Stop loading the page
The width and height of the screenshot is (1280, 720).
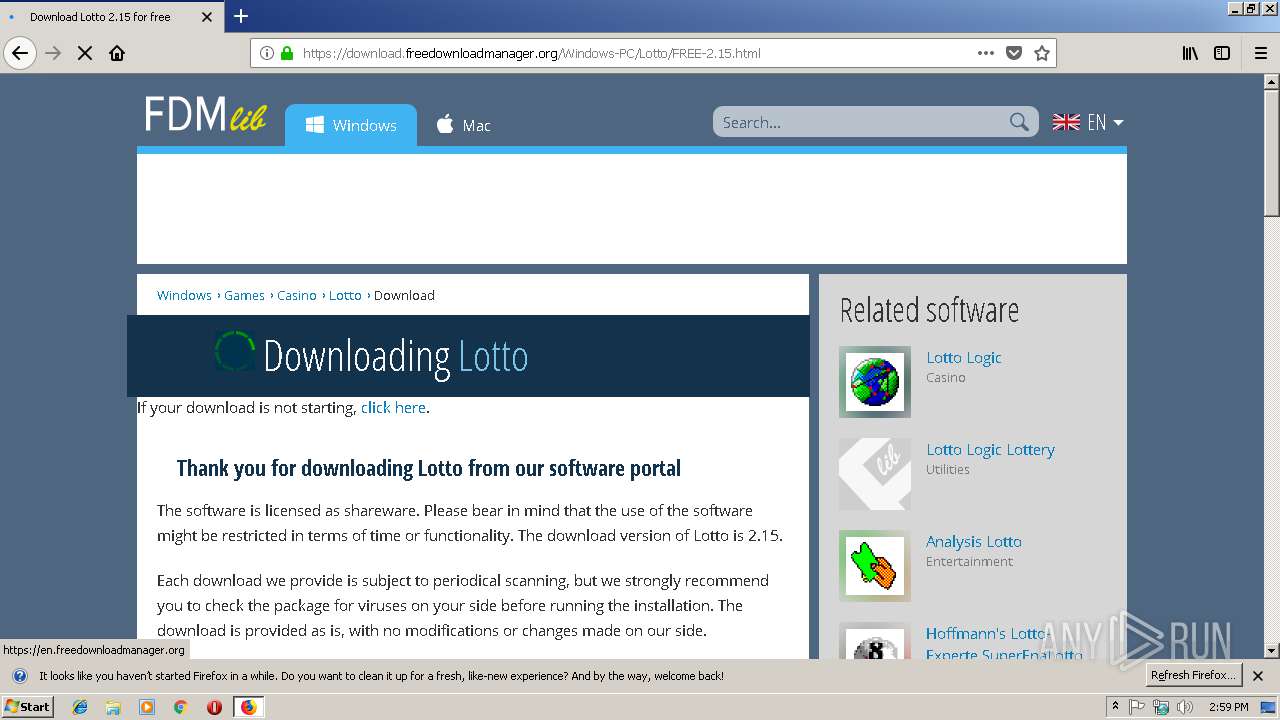tap(85, 53)
